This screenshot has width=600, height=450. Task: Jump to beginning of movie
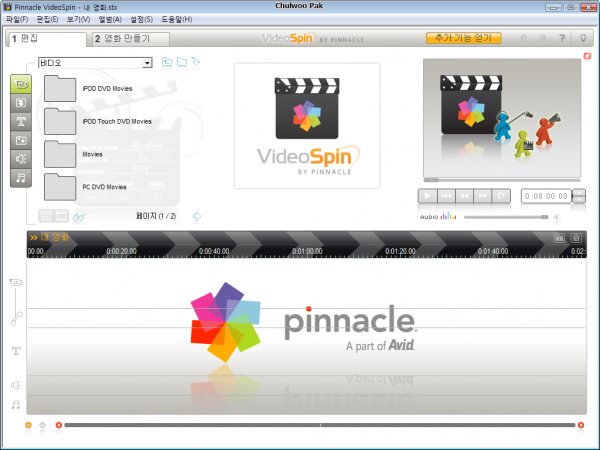click(x=446, y=196)
